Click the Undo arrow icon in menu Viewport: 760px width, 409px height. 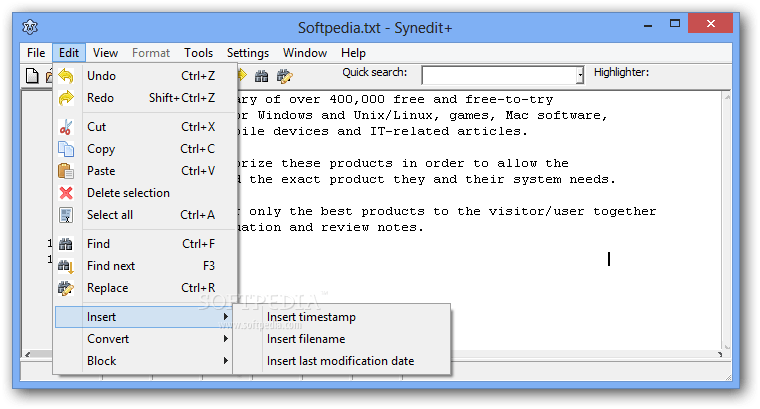point(66,76)
